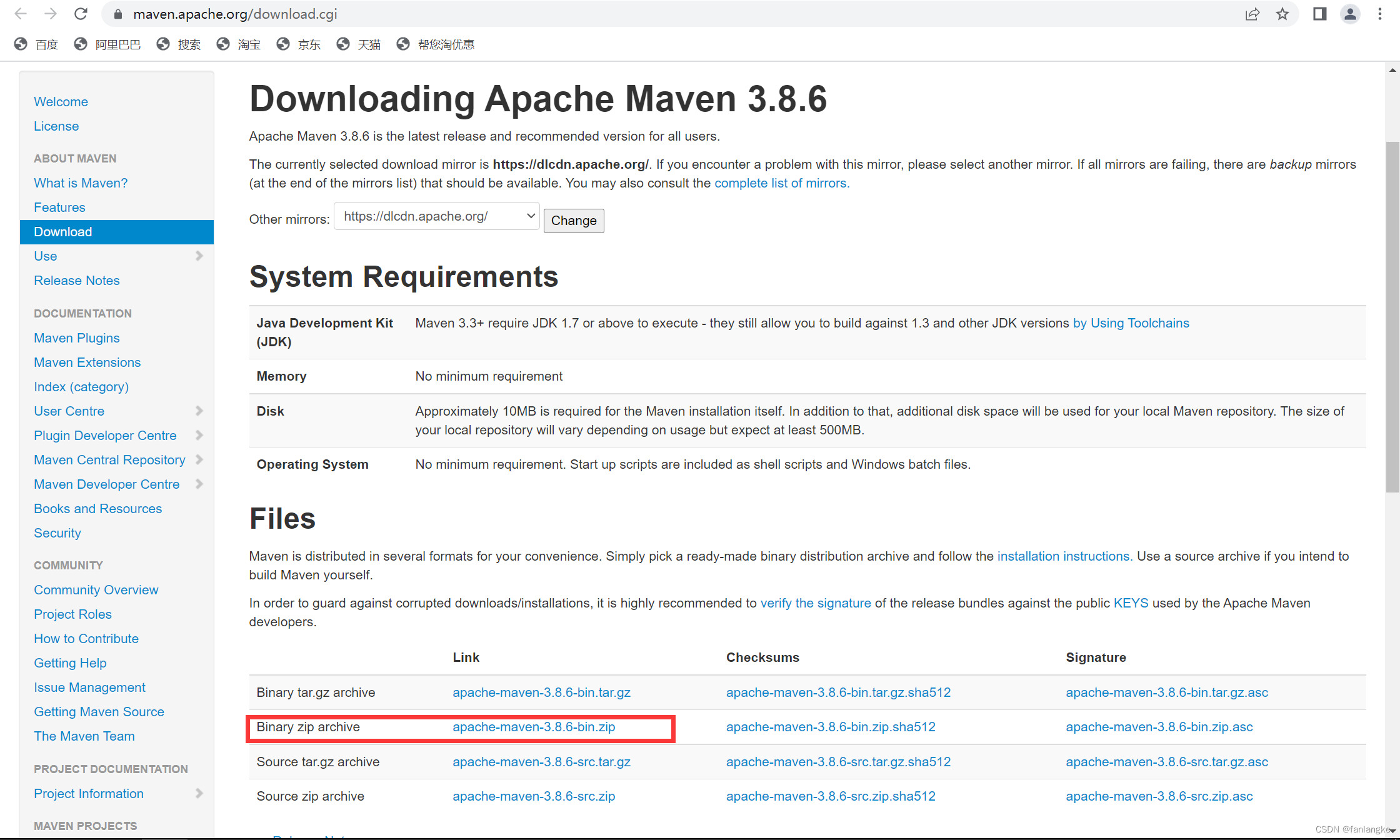Expand Project Information chevron
1400x840 pixels.
(199, 794)
